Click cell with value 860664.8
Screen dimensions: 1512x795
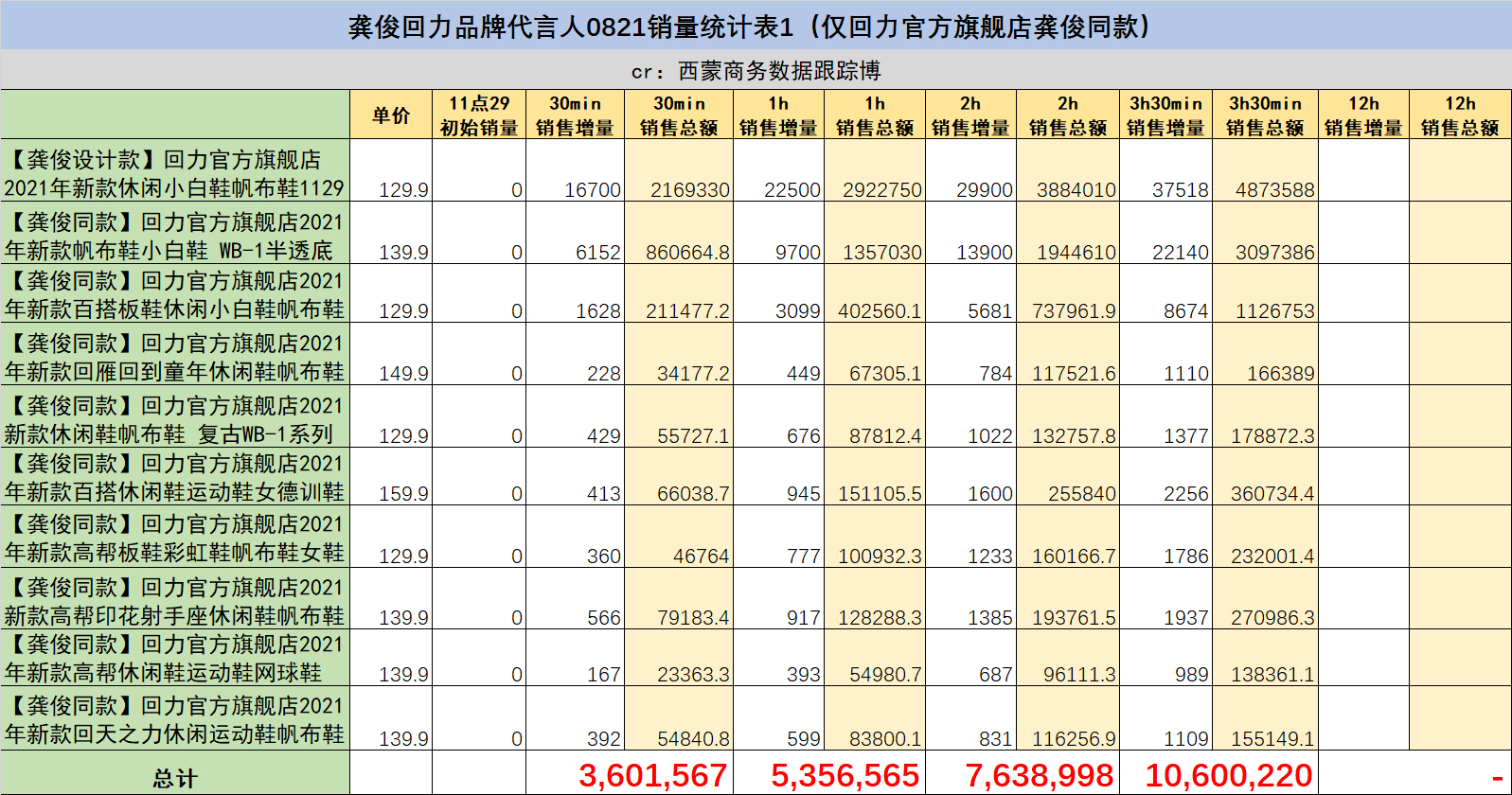(679, 233)
